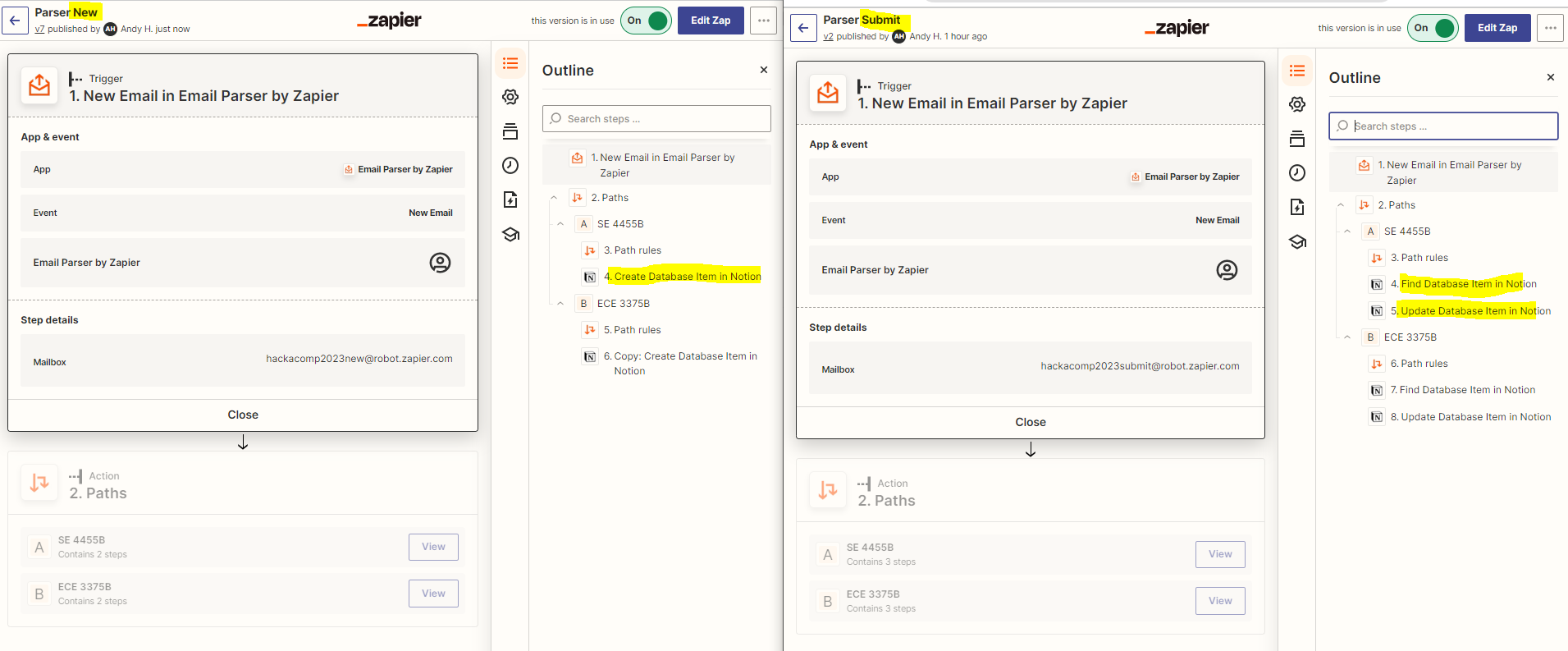The width and height of the screenshot is (1568, 651).
Task: Open learning cap icon in Parser New sidebar
Action: [x=510, y=235]
